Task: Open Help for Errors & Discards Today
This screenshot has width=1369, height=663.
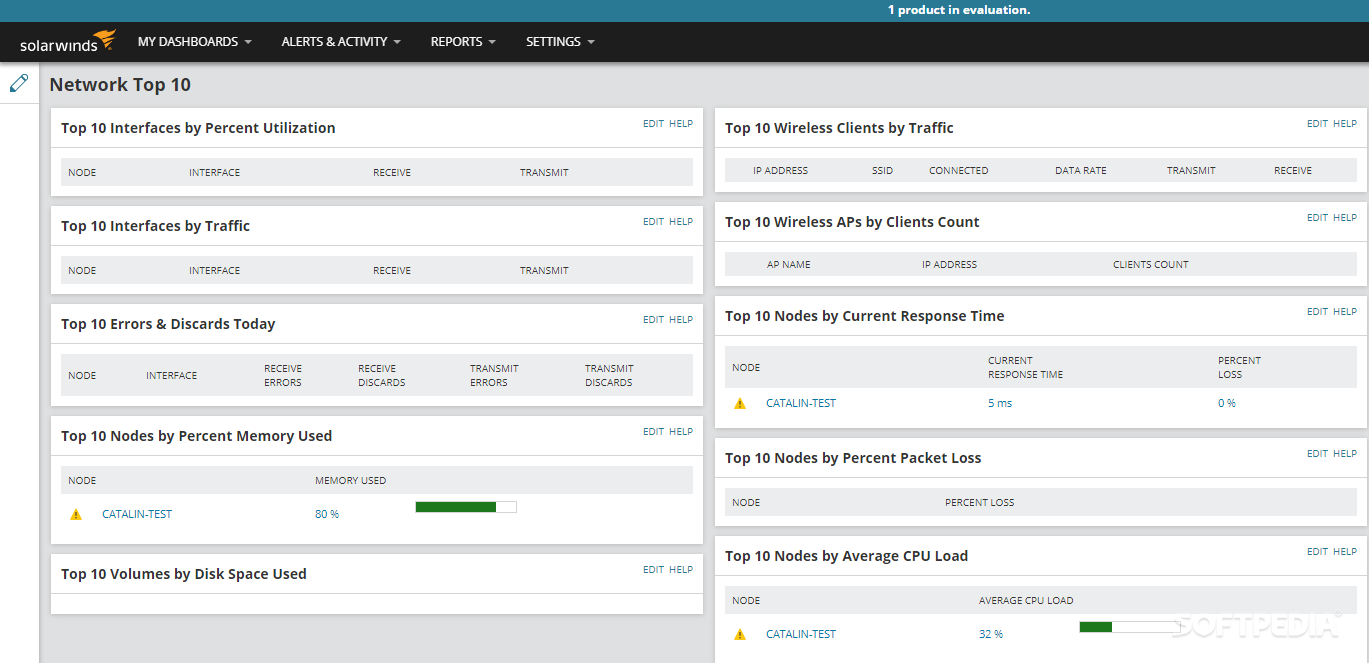Action: [681, 320]
